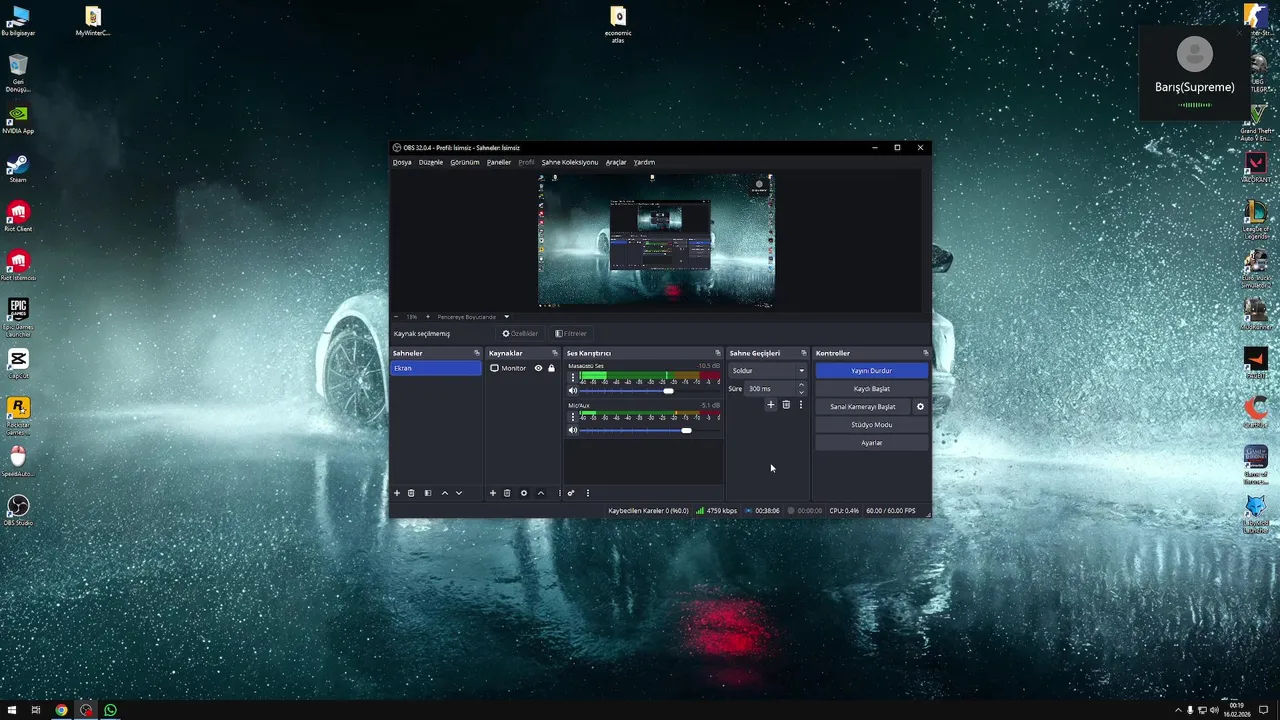1280x720 pixels.
Task: Click Sanal Kamerayı Başlat button
Action: pyautogui.click(x=863, y=407)
